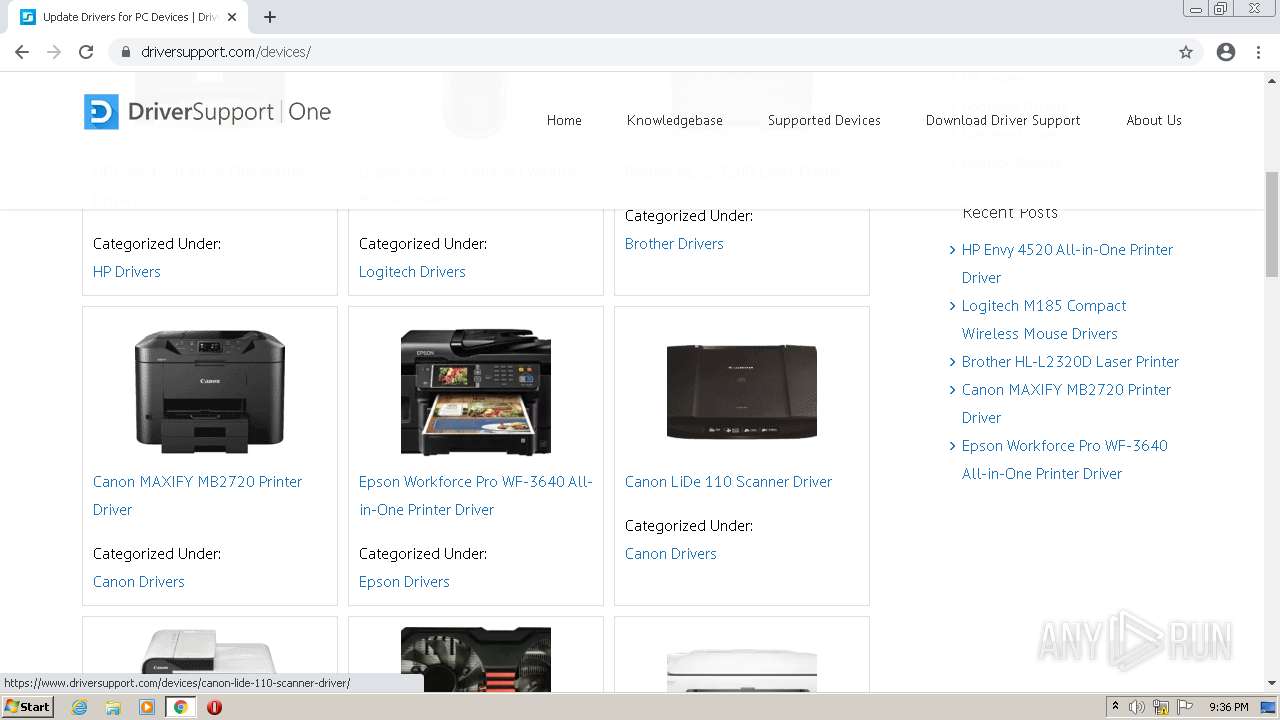Viewport: 1280px width, 720px height.
Task: Click the Canon MAXIFY MB2720 printer image
Action: click(210, 391)
